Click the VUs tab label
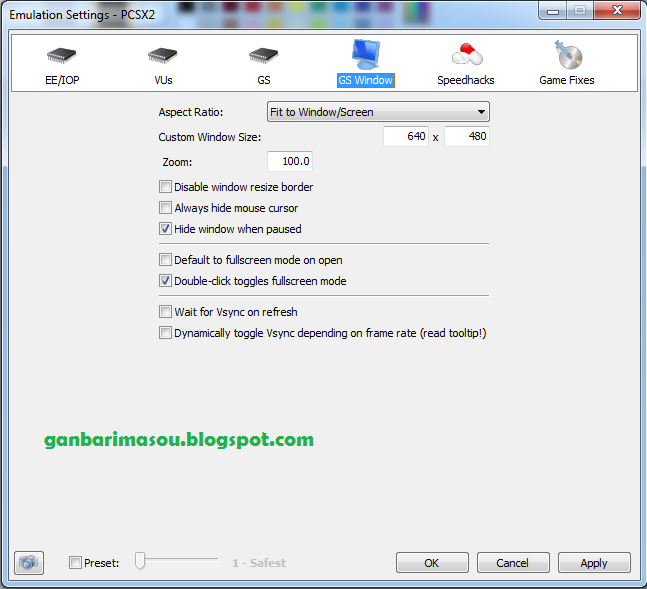 pyautogui.click(x=163, y=80)
